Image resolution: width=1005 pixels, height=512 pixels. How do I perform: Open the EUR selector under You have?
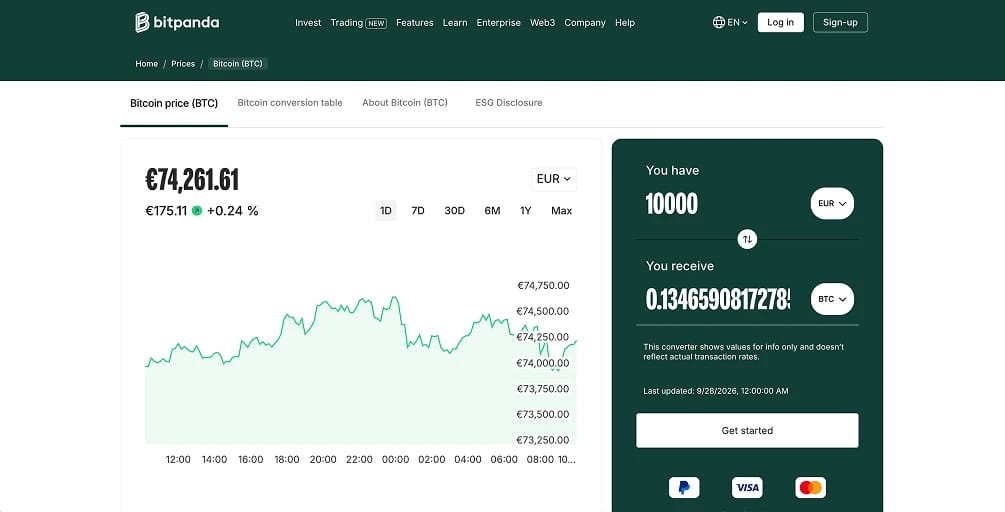(x=832, y=204)
